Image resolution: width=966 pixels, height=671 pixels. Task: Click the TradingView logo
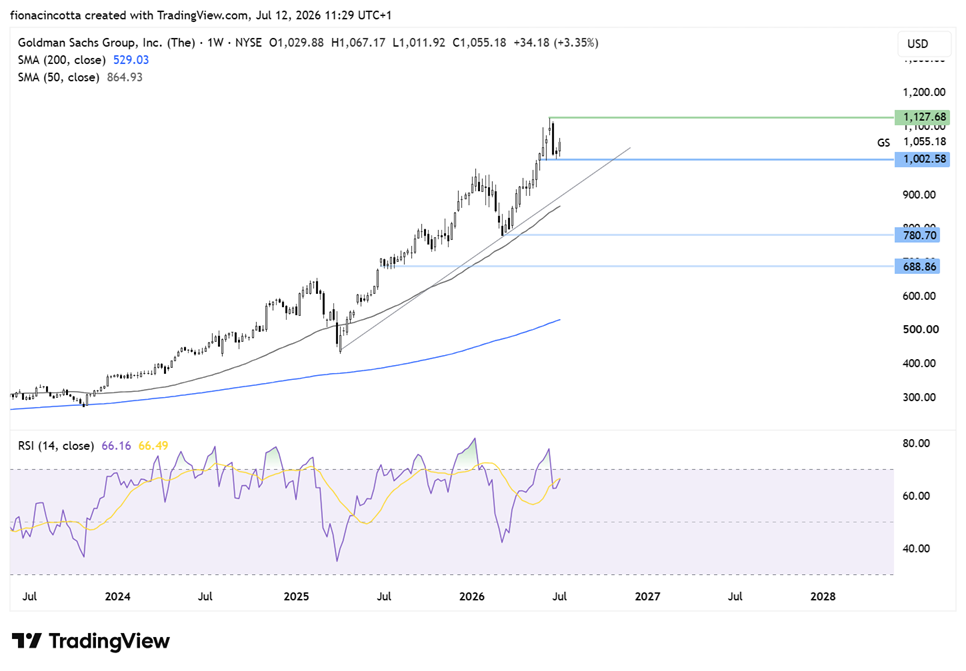point(91,641)
